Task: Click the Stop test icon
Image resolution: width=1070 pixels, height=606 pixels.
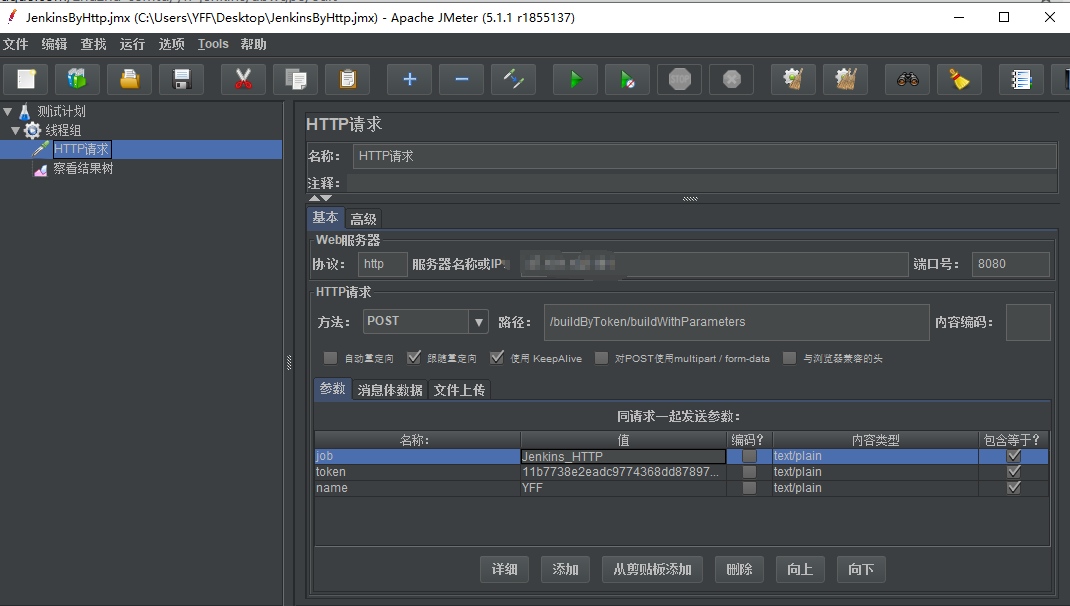Action: point(680,79)
